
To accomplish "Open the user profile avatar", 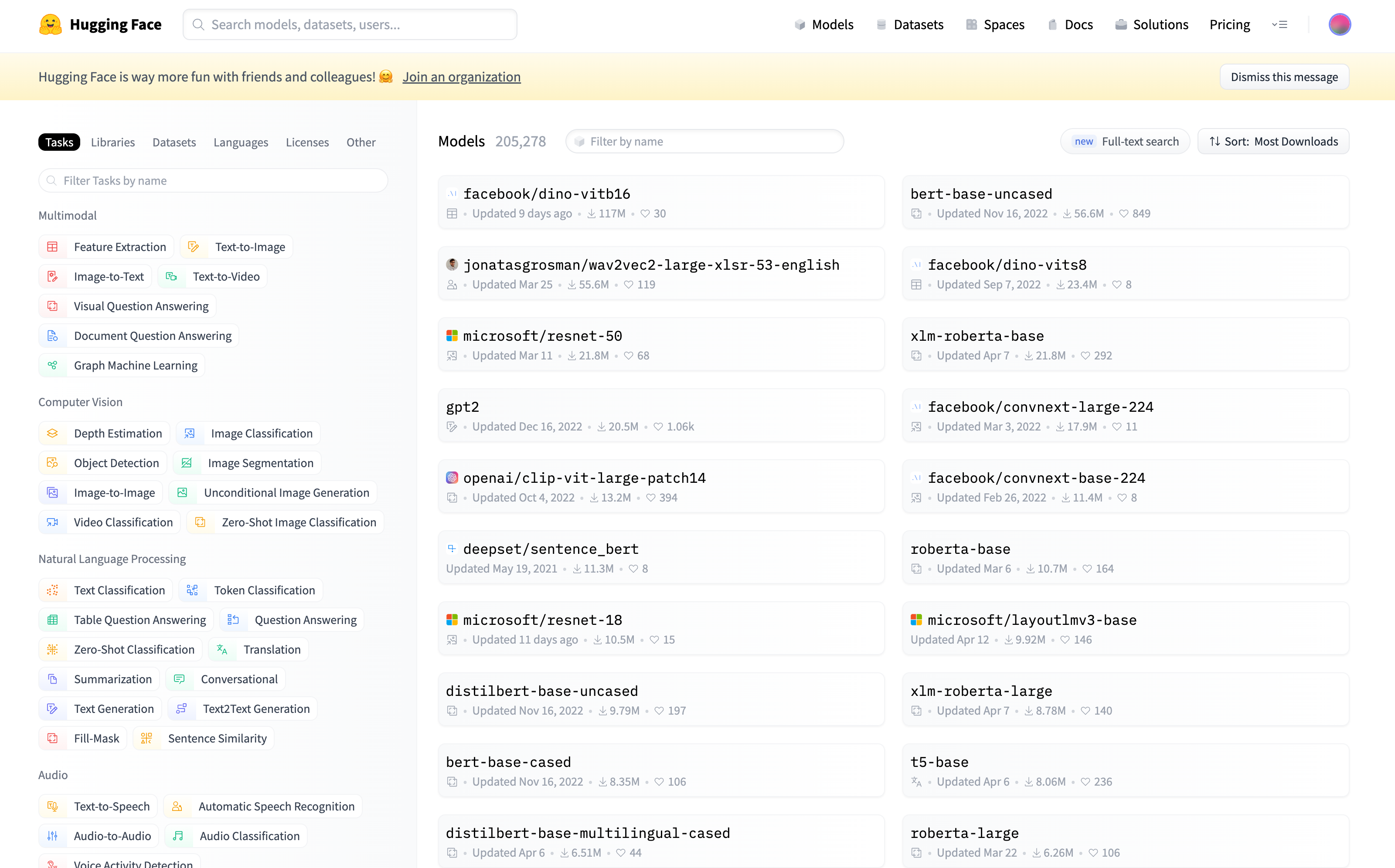I will click(x=1339, y=25).
